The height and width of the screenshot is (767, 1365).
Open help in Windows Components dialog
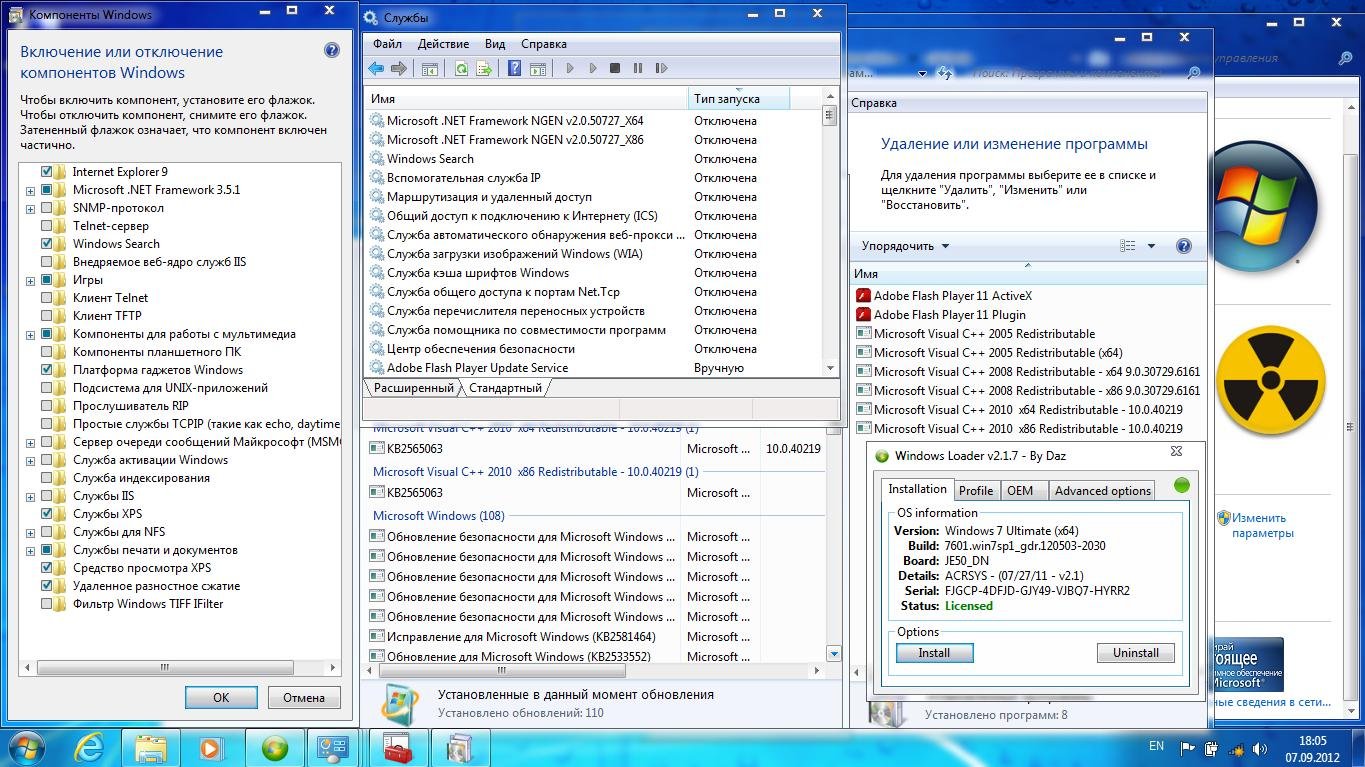tap(332, 51)
